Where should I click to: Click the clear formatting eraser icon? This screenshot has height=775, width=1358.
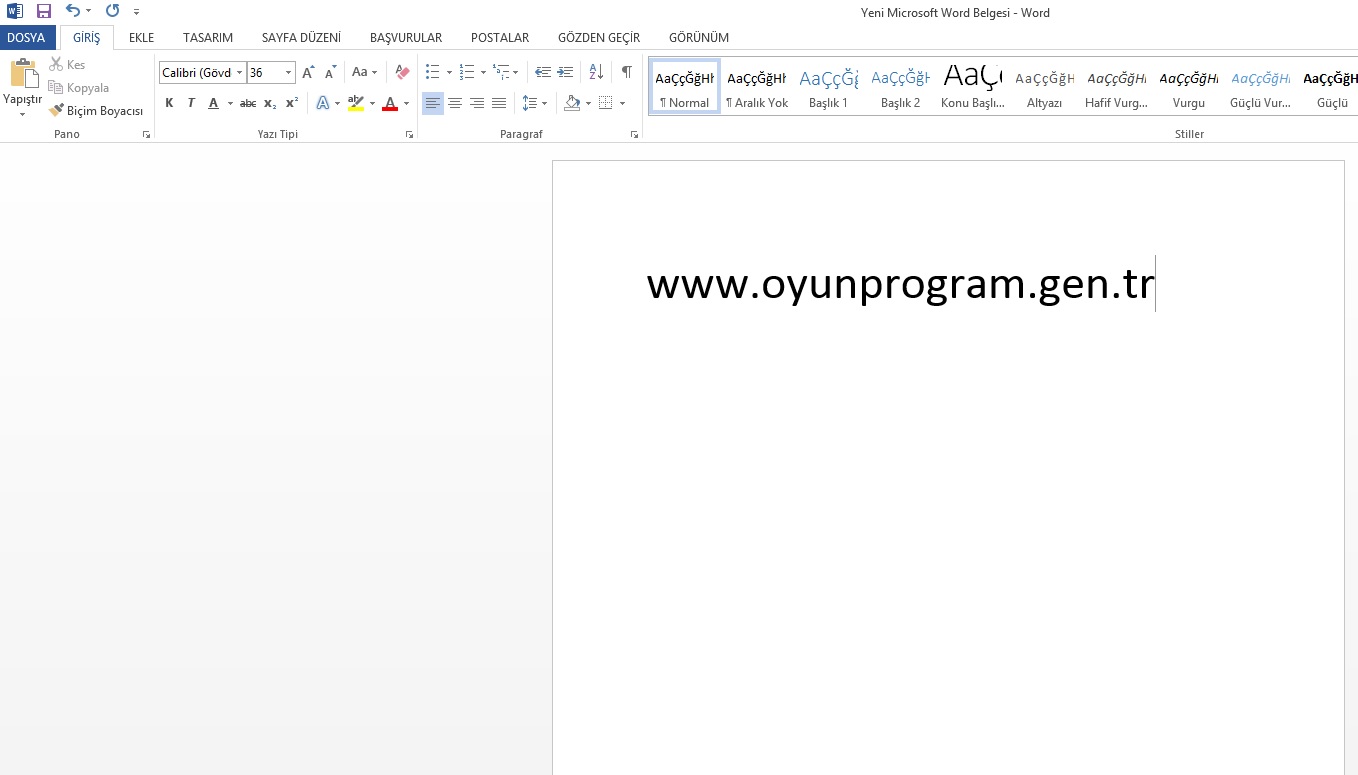pos(402,72)
